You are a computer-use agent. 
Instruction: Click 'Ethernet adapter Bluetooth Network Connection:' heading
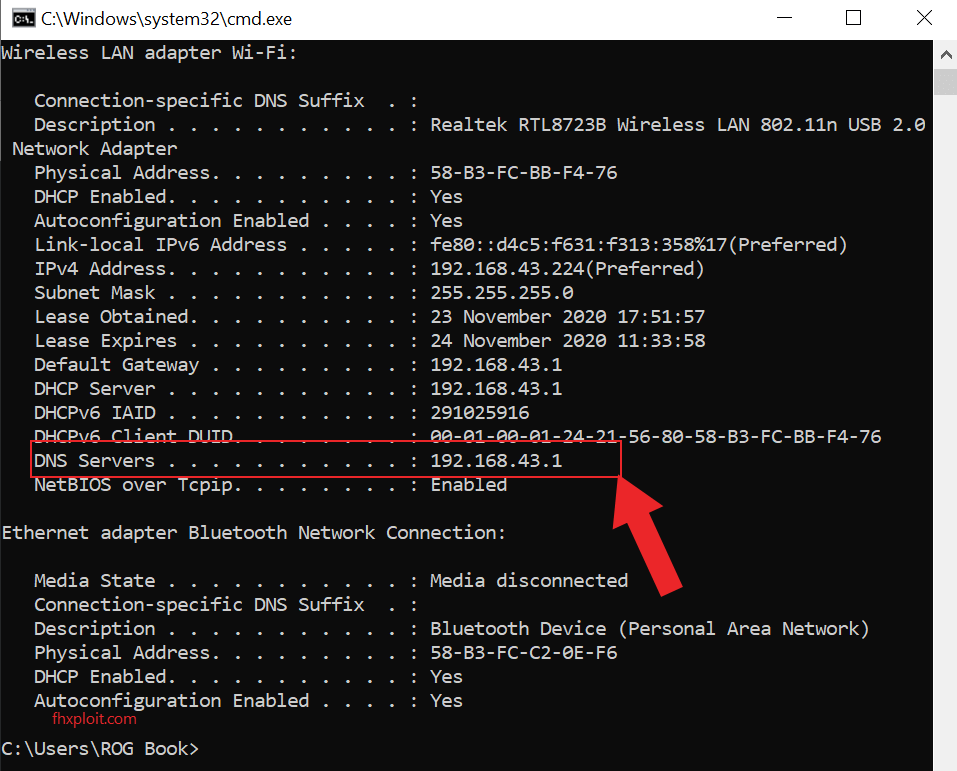254,533
